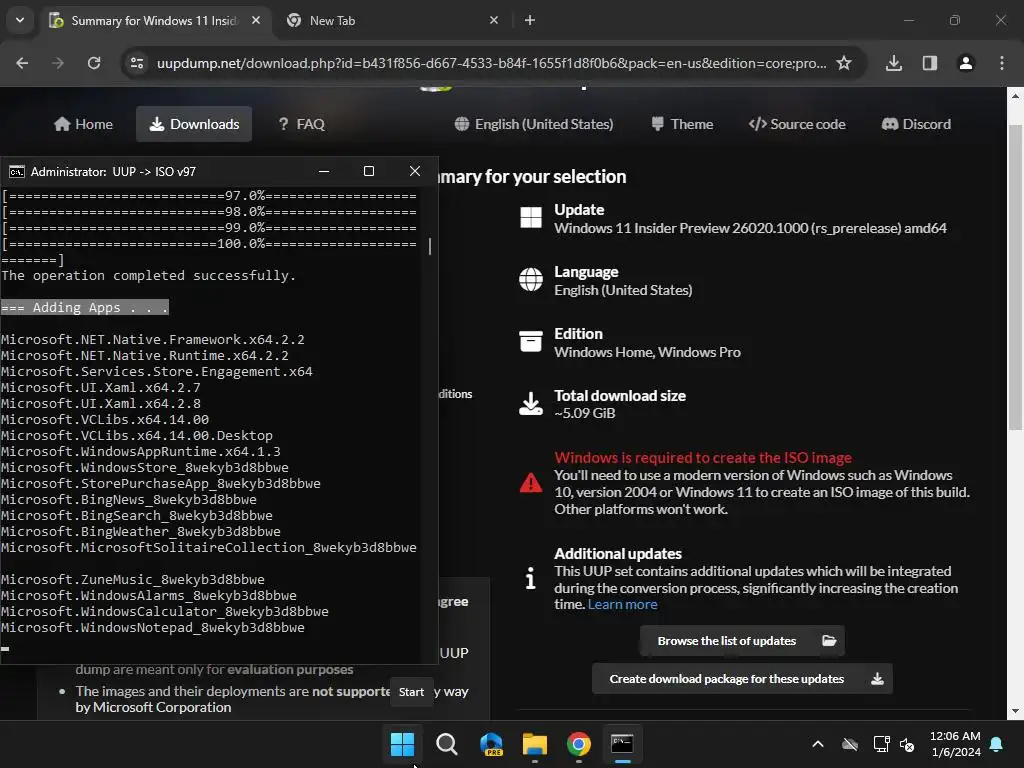1024x768 pixels.
Task: Open taskbar Search magnifier
Action: [x=447, y=744]
